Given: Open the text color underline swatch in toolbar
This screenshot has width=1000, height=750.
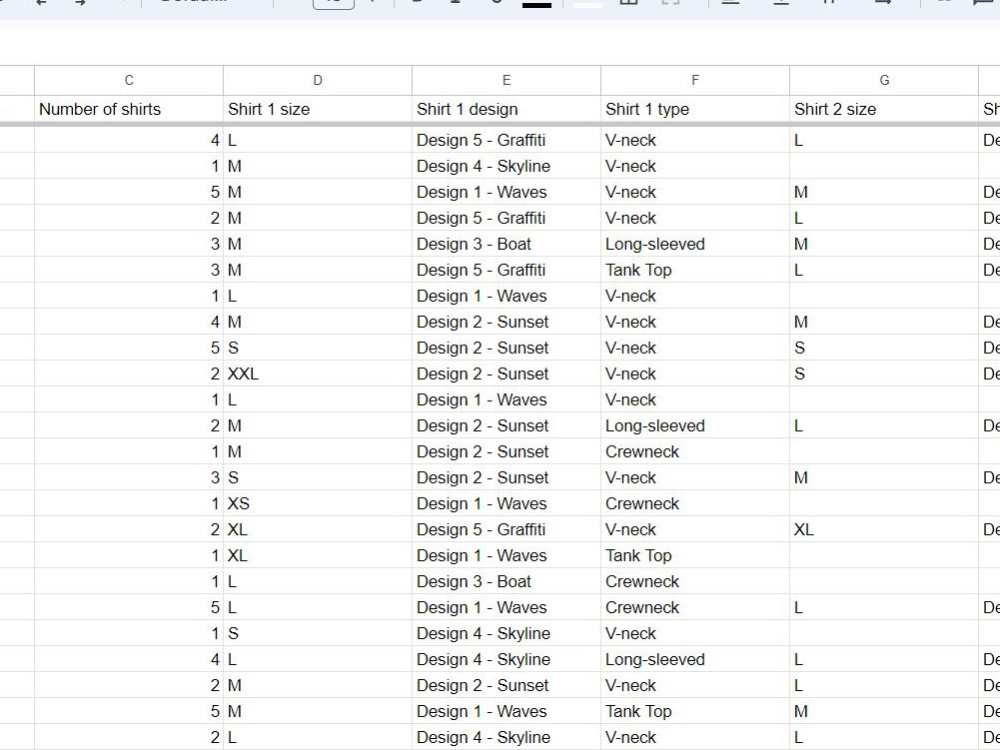Looking at the screenshot, I should coord(537,4).
